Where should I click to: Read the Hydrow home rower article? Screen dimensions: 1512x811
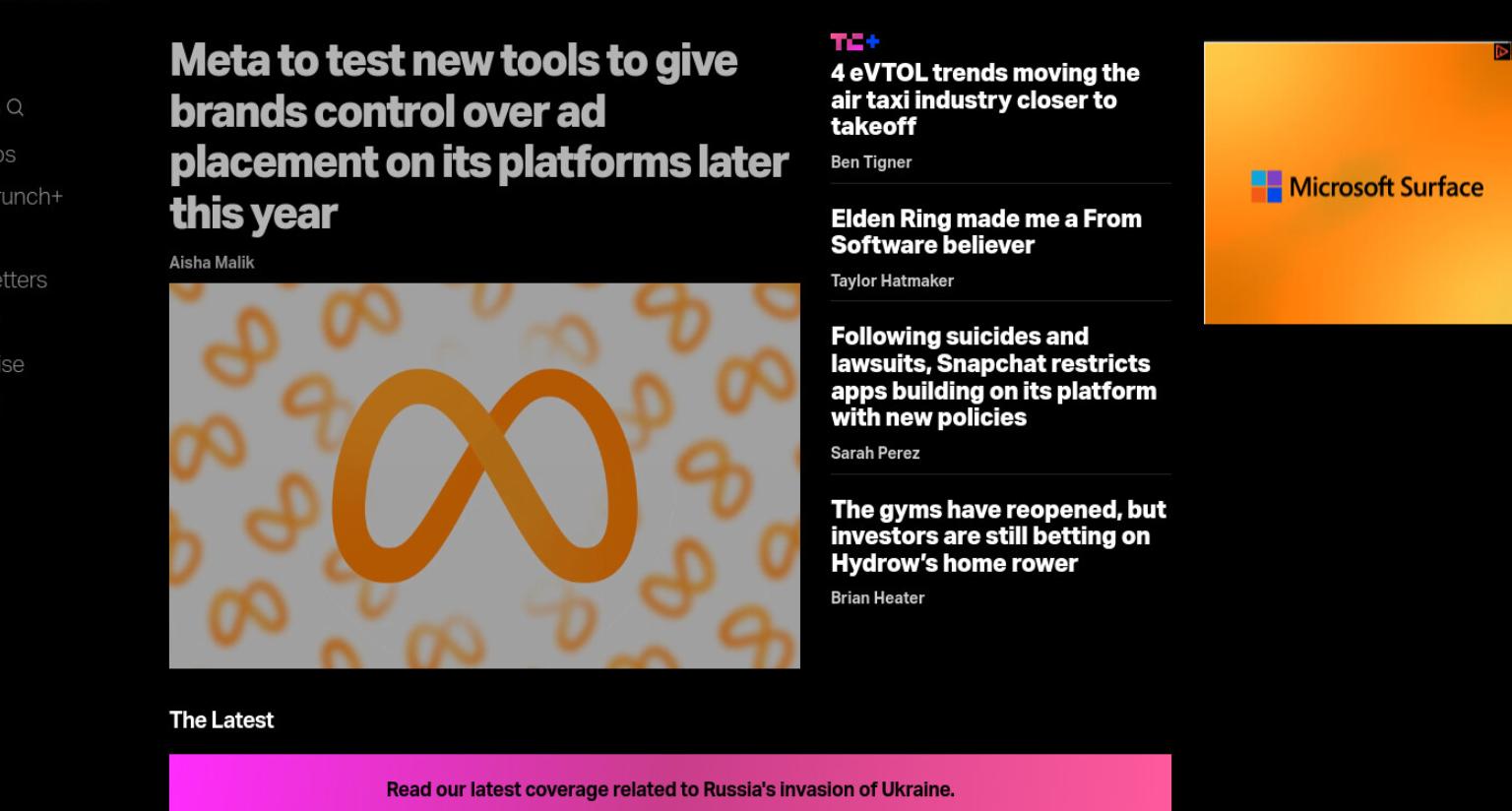998,536
